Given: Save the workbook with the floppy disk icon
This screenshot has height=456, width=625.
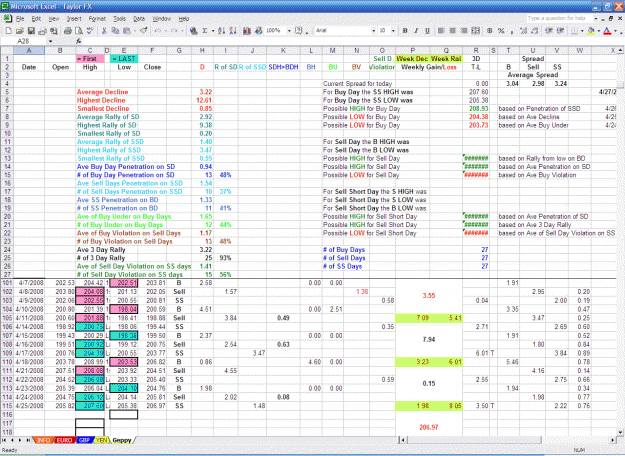Looking at the screenshot, I should [x=31, y=31].
